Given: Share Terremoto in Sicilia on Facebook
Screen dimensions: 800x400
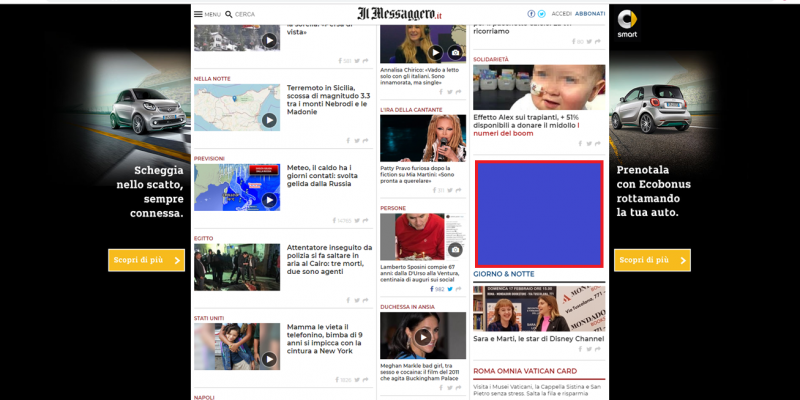Looking at the screenshot, I should coord(348,141).
